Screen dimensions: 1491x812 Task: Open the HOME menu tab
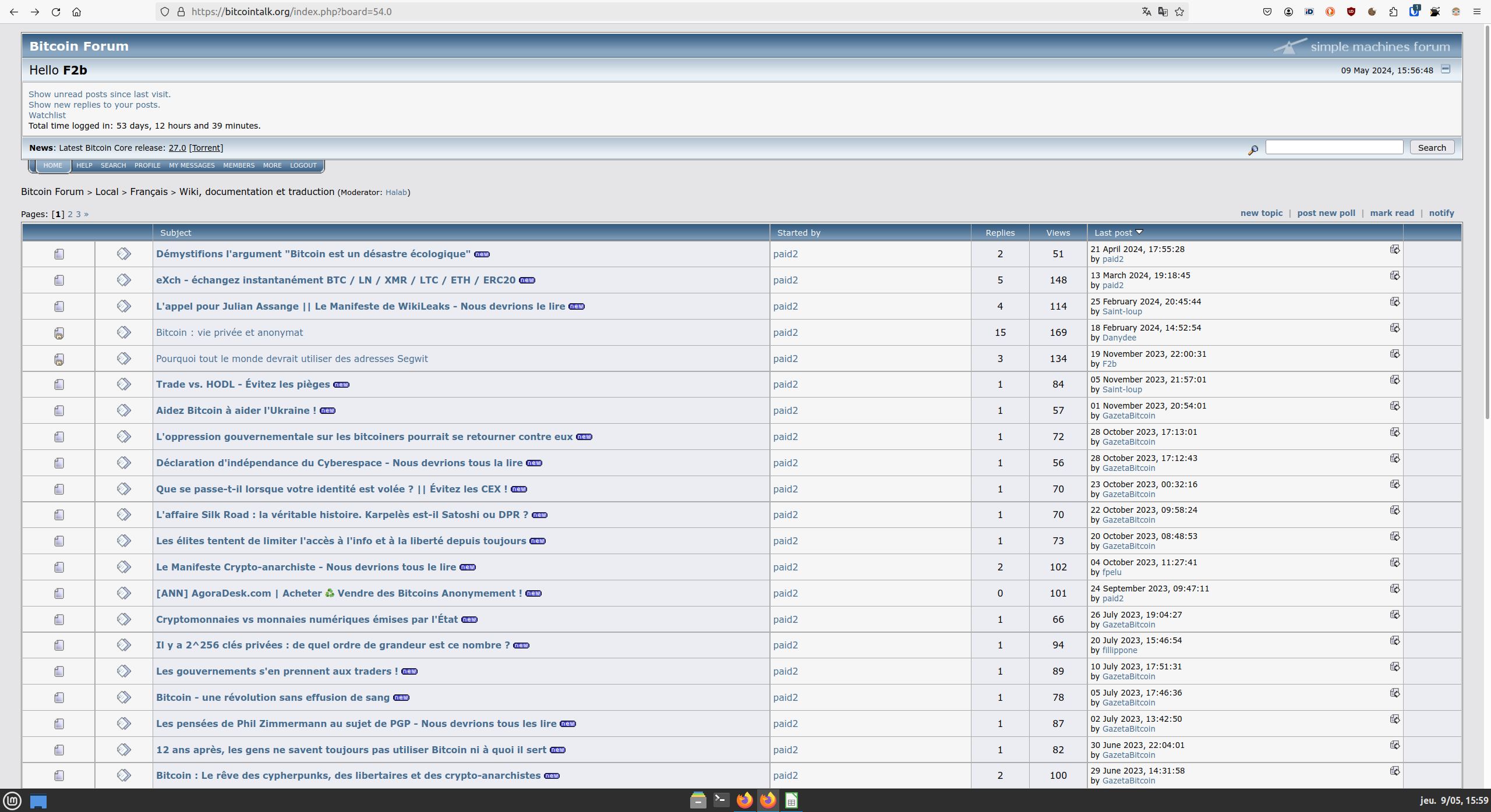52,165
